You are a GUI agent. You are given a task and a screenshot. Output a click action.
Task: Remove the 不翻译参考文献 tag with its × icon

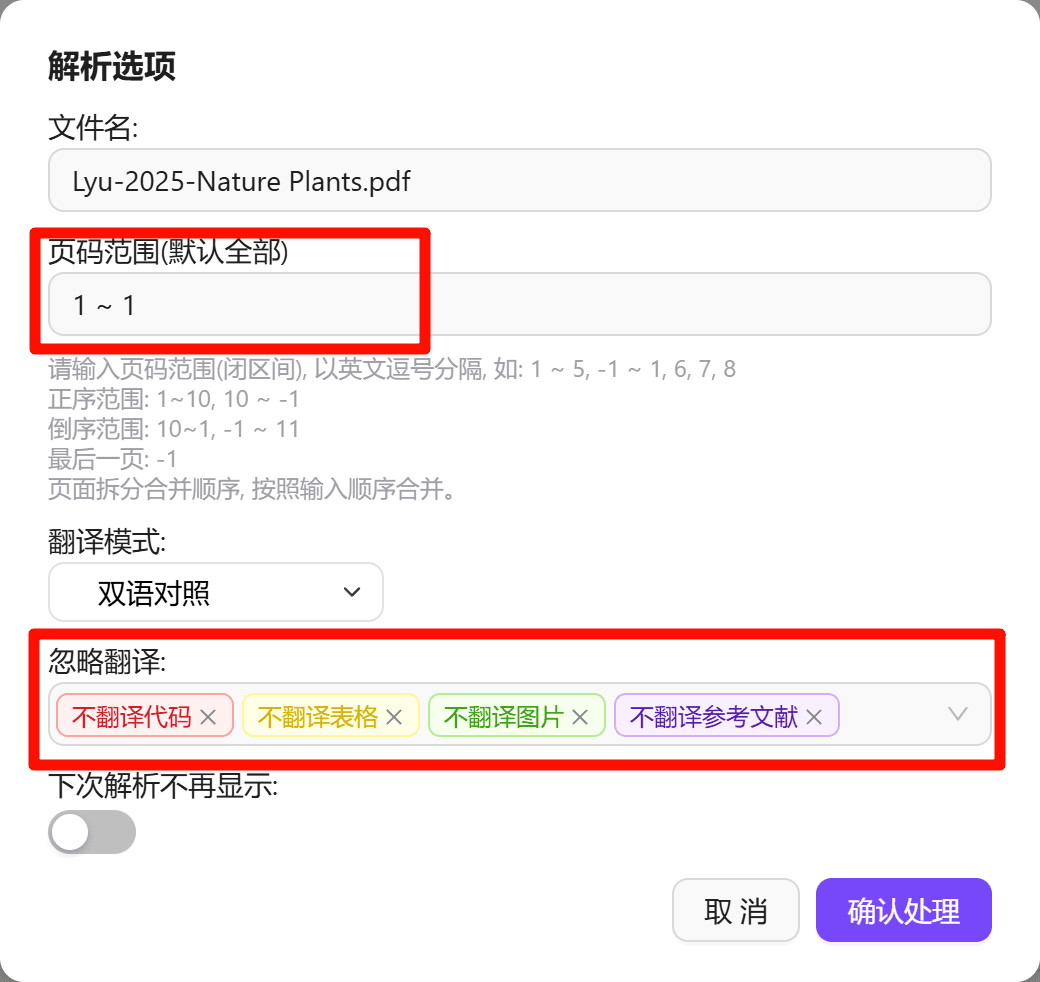pos(814,716)
